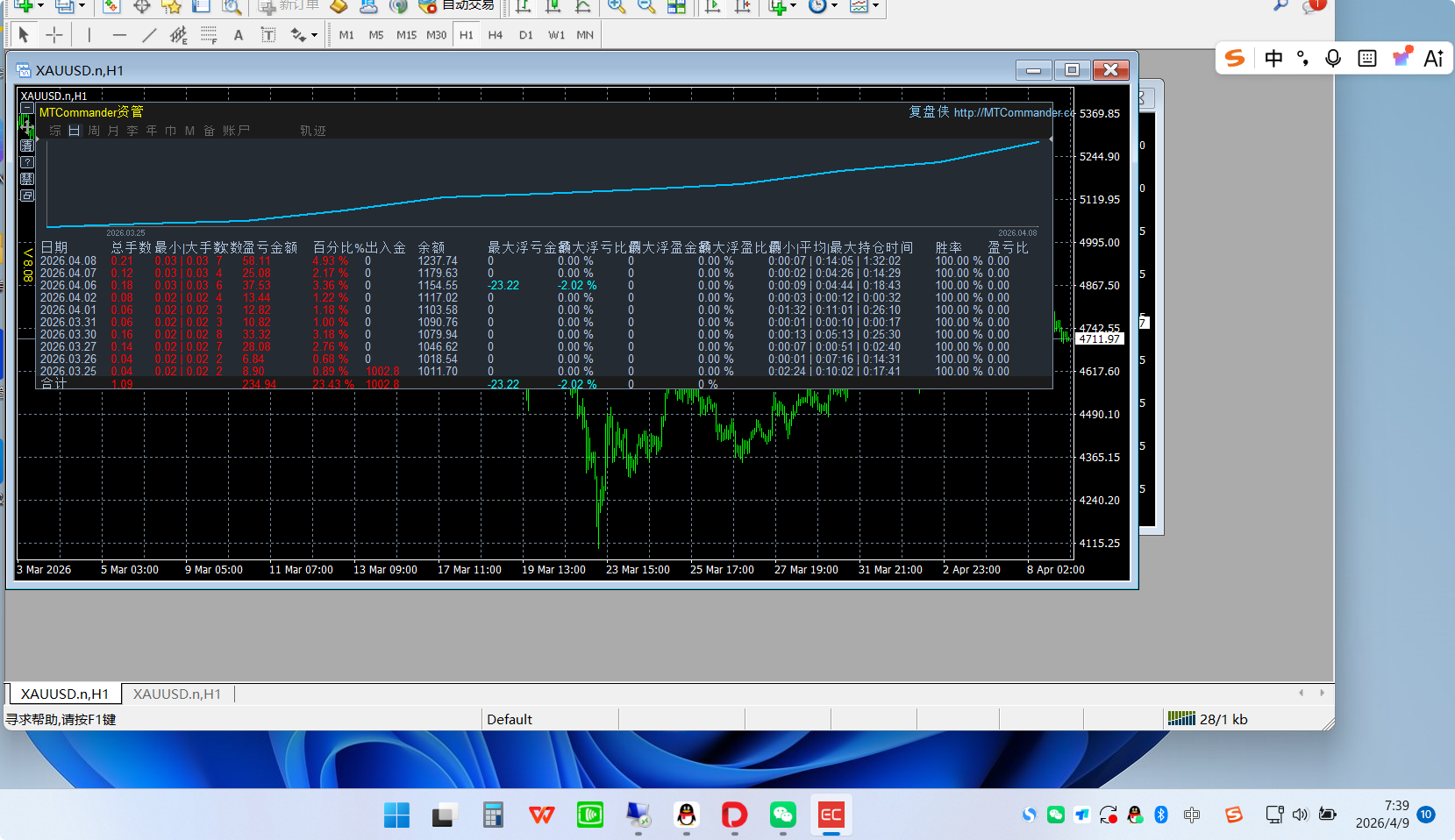
Task: Open the Windows Start menu
Action: point(396,815)
